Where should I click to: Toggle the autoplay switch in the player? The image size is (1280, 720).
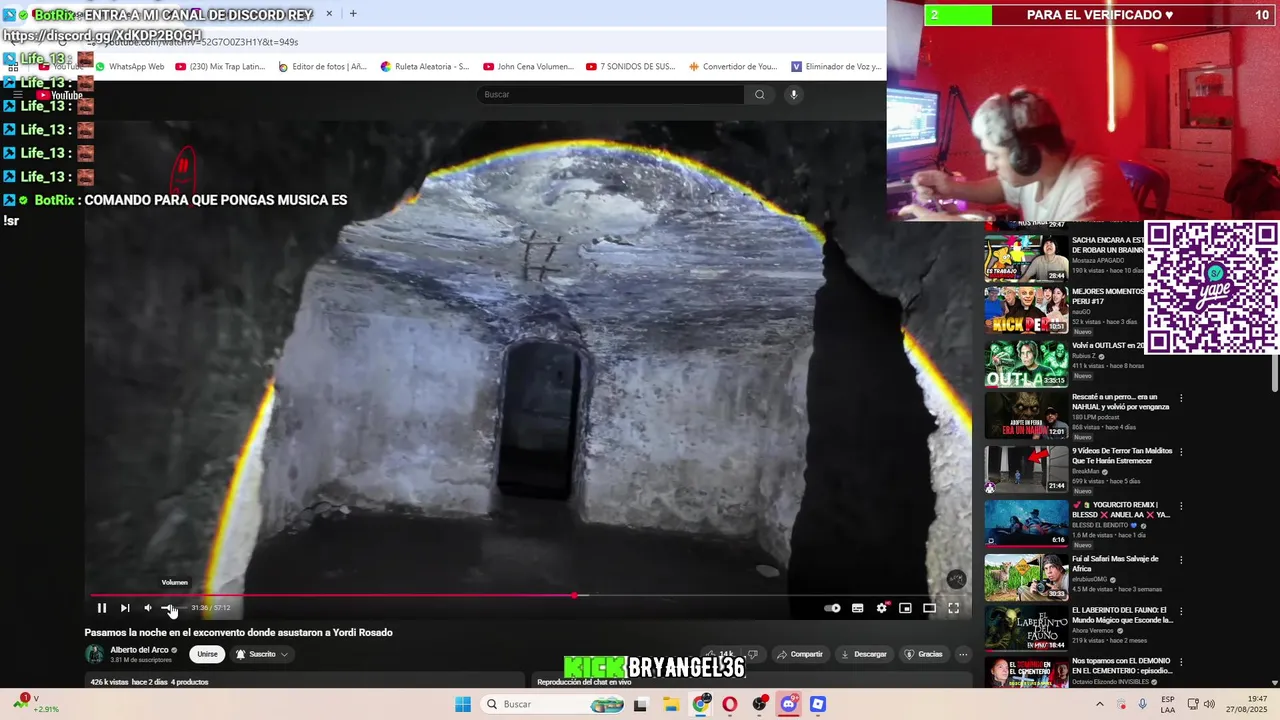click(x=832, y=608)
